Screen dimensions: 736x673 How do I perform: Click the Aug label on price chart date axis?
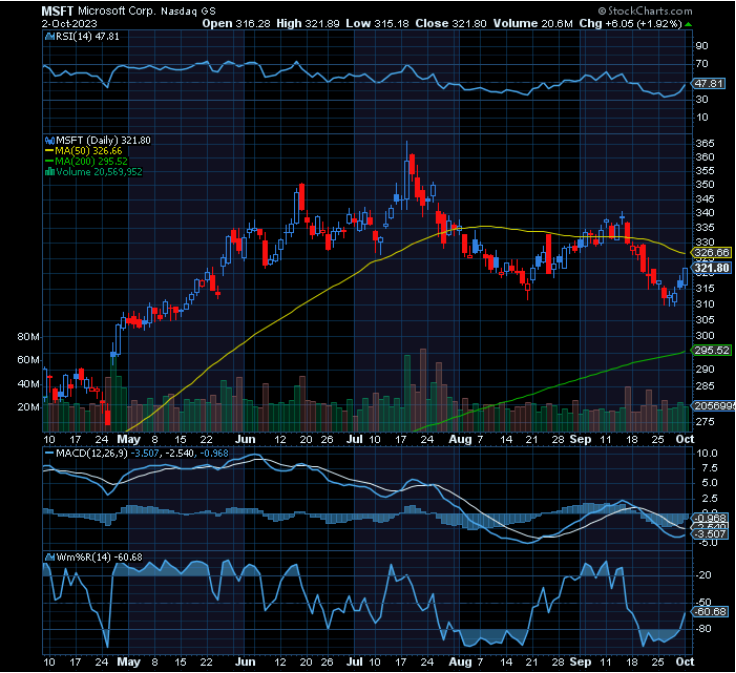(460, 439)
